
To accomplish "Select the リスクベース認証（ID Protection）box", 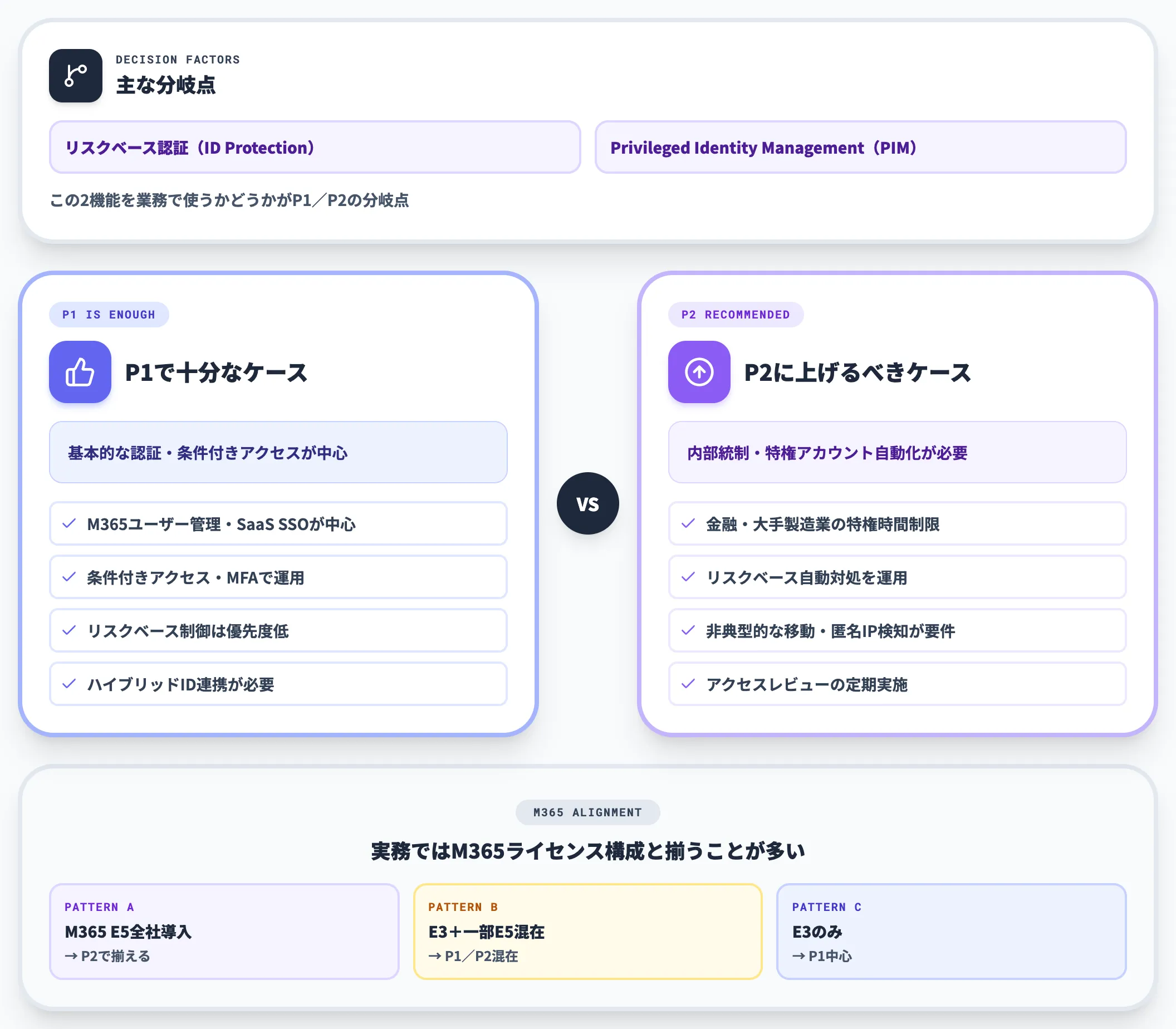I will [x=315, y=147].
